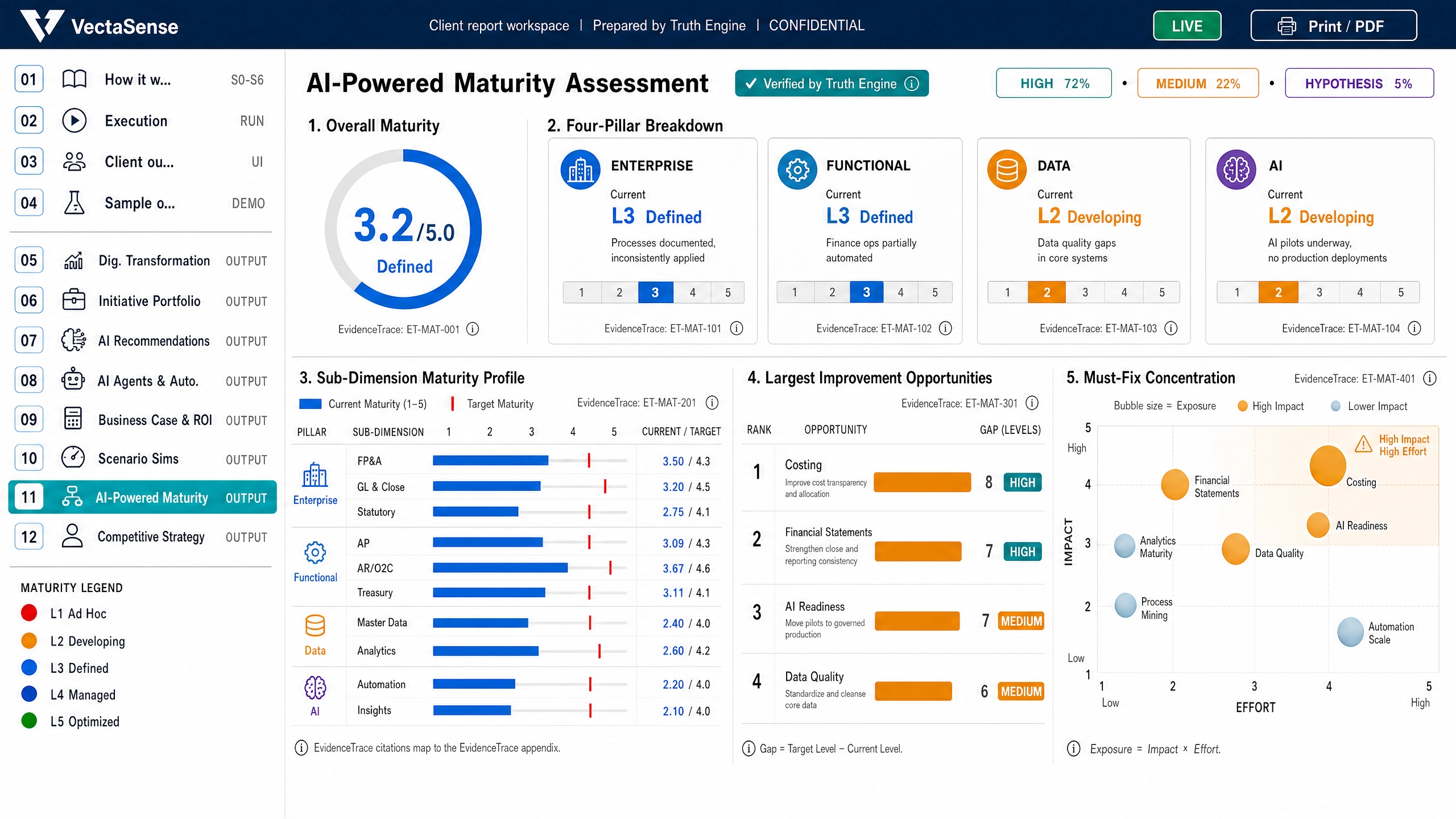
Task: Click the gauge icon for Scenario Sims
Action: (73, 458)
